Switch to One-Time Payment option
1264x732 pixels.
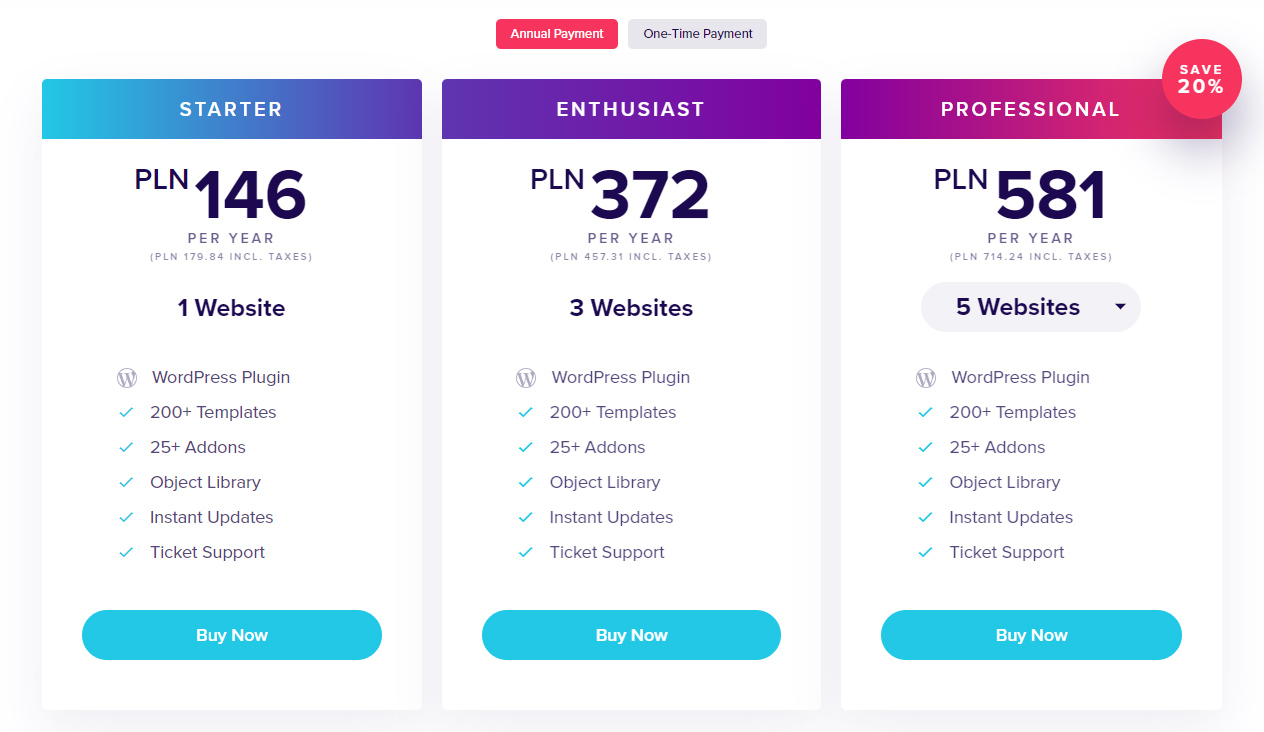[698, 34]
